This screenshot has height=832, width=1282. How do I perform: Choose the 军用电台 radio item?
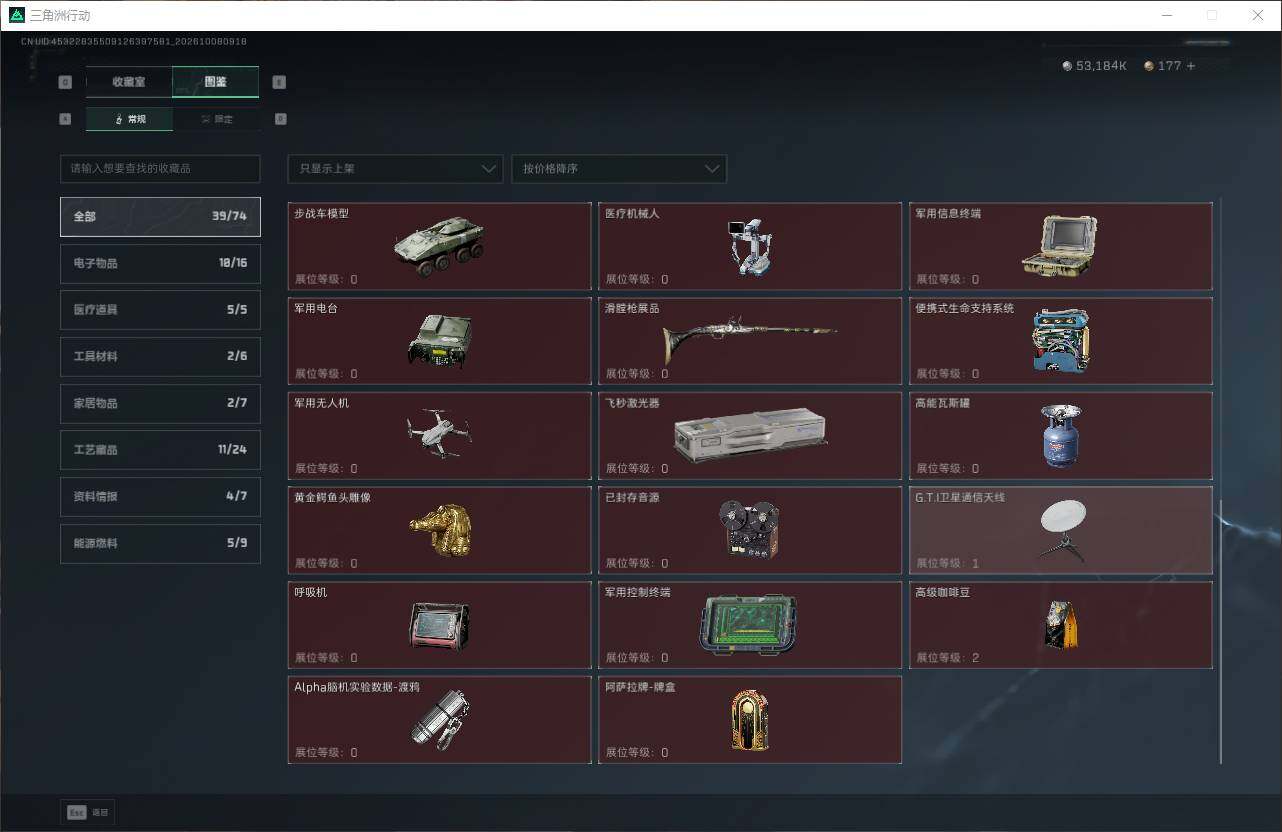pos(439,341)
